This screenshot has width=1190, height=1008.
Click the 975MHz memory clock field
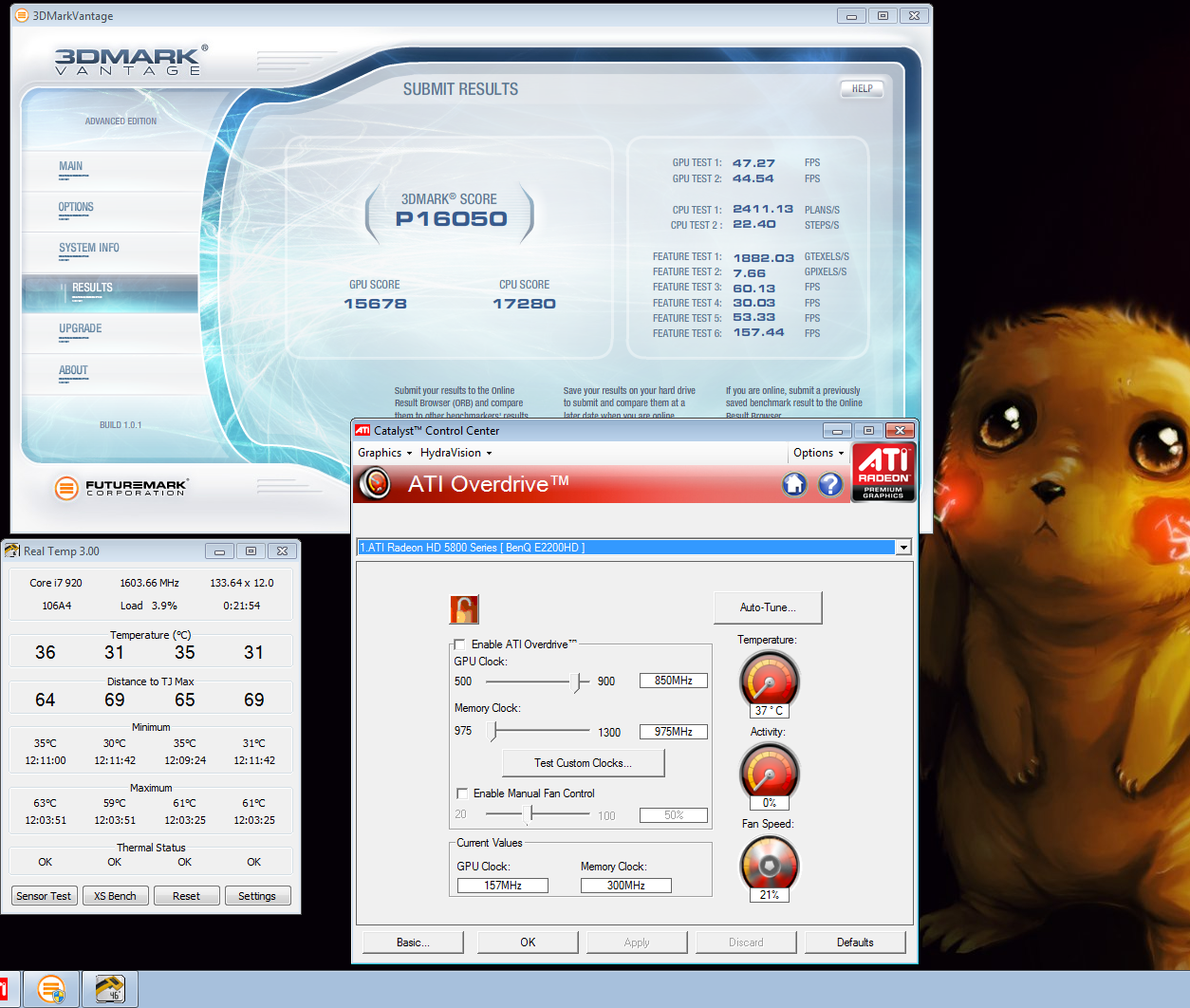[x=674, y=732]
